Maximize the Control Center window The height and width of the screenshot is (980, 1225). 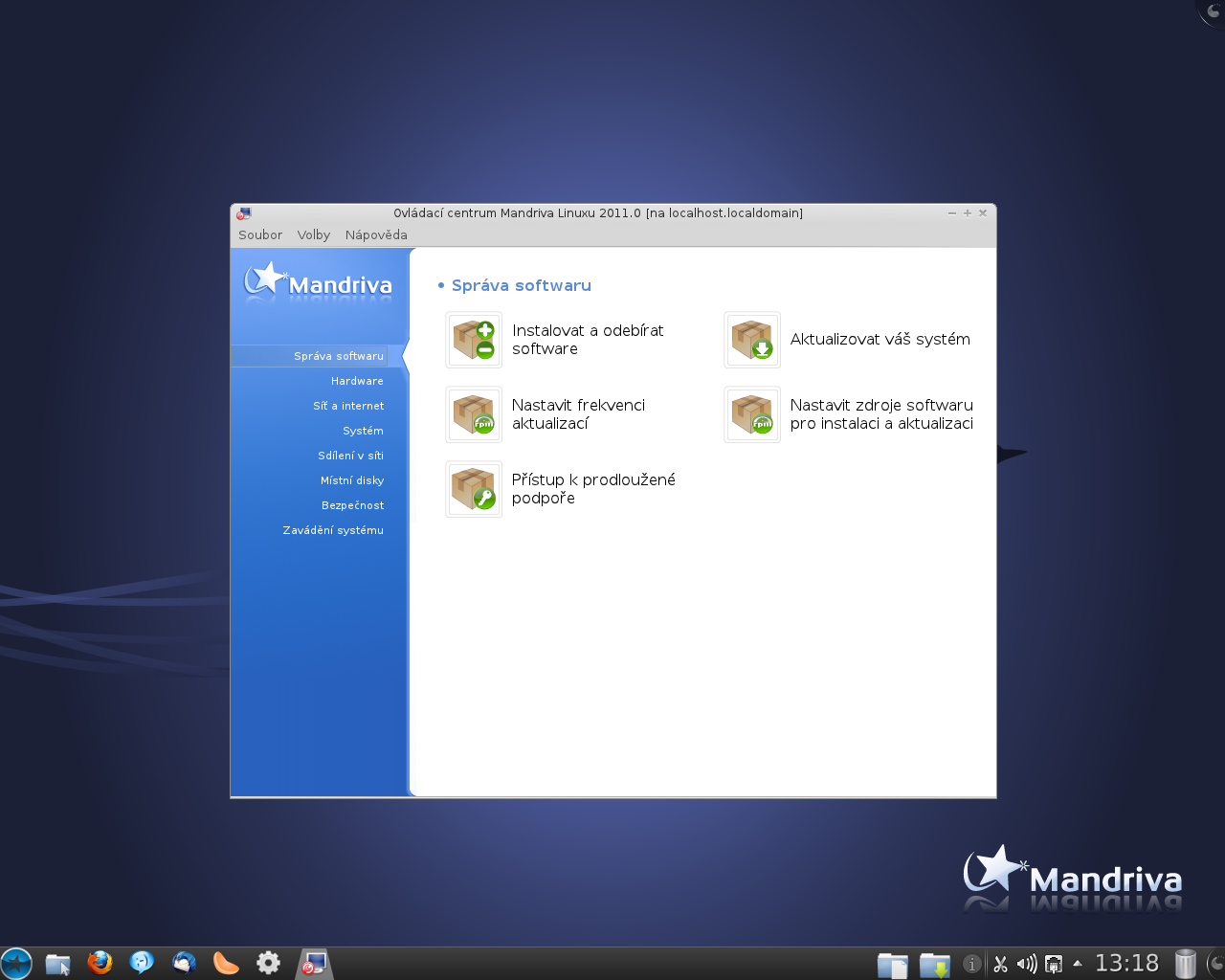[968, 213]
